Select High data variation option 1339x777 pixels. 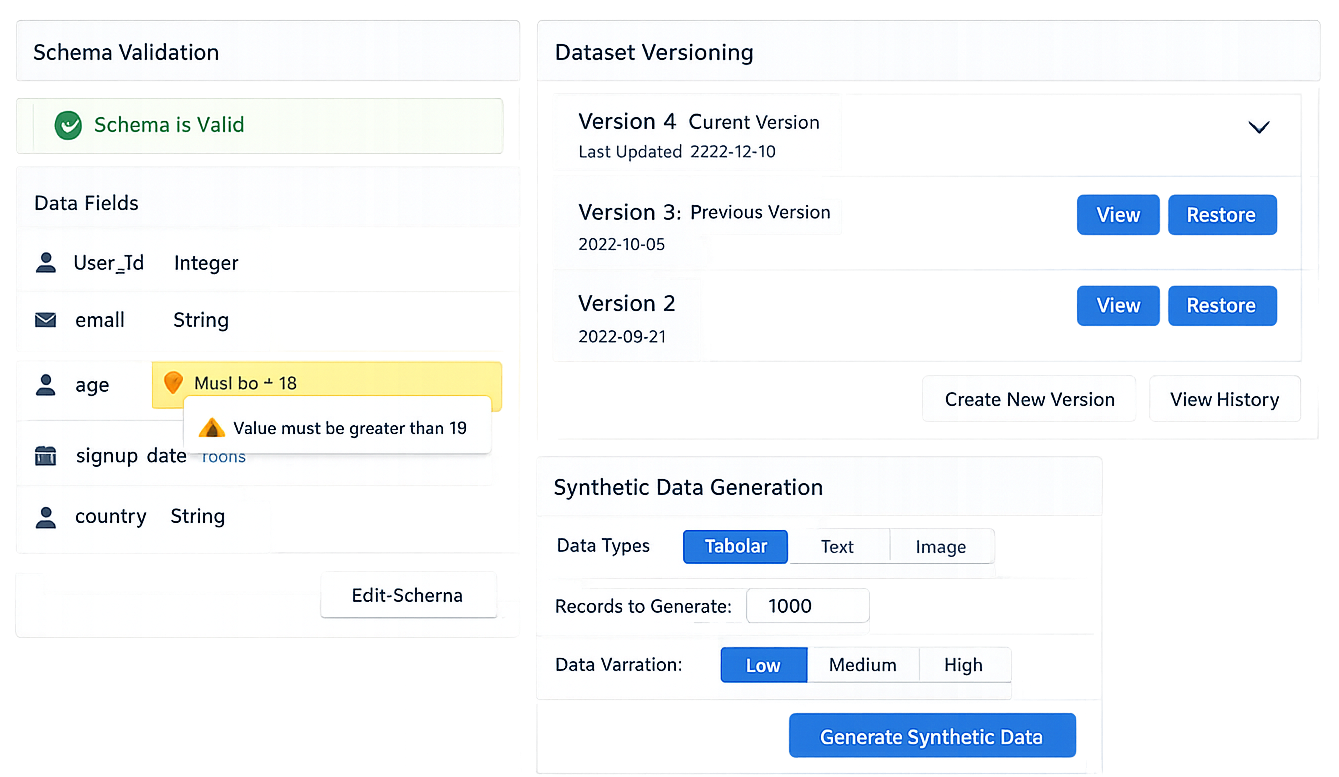963,665
